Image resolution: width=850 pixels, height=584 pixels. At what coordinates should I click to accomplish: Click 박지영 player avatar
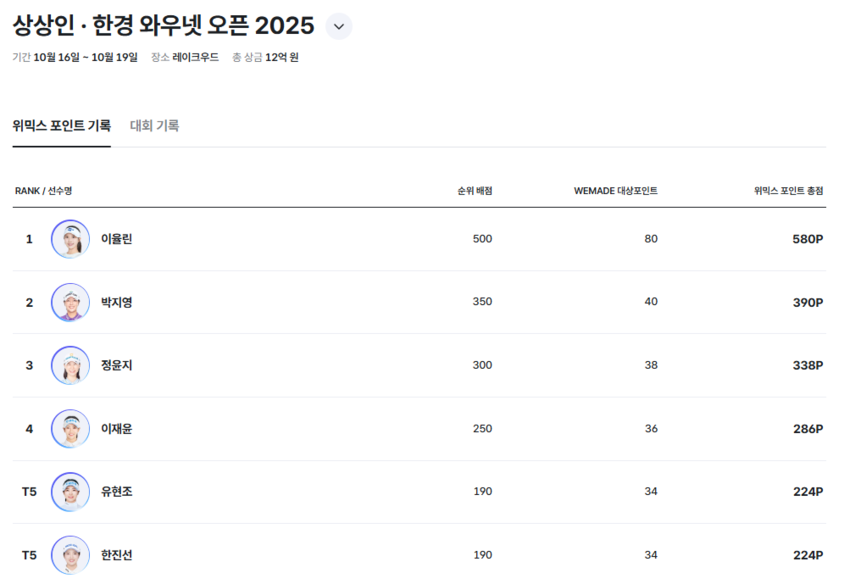point(70,302)
